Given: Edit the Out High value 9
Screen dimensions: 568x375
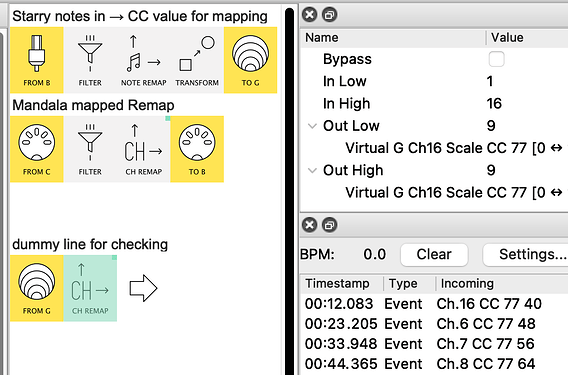Looking at the screenshot, I should [x=491, y=170].
